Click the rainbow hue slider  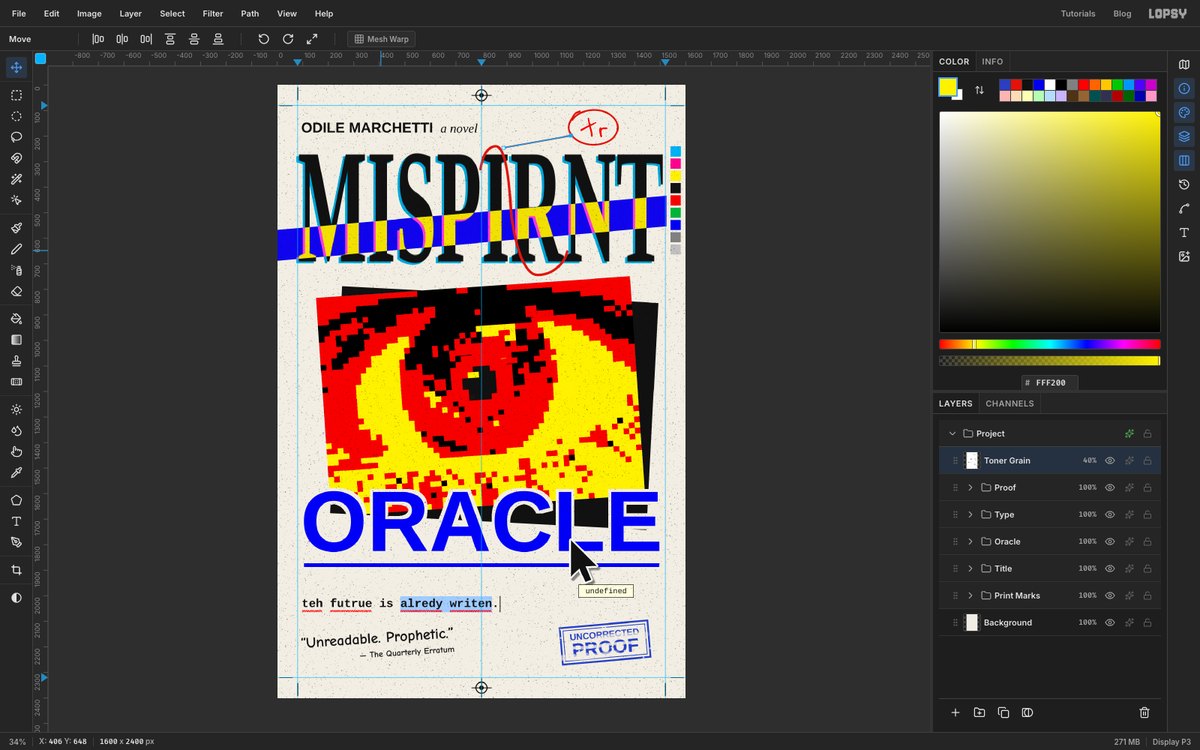click(1049, 344)
